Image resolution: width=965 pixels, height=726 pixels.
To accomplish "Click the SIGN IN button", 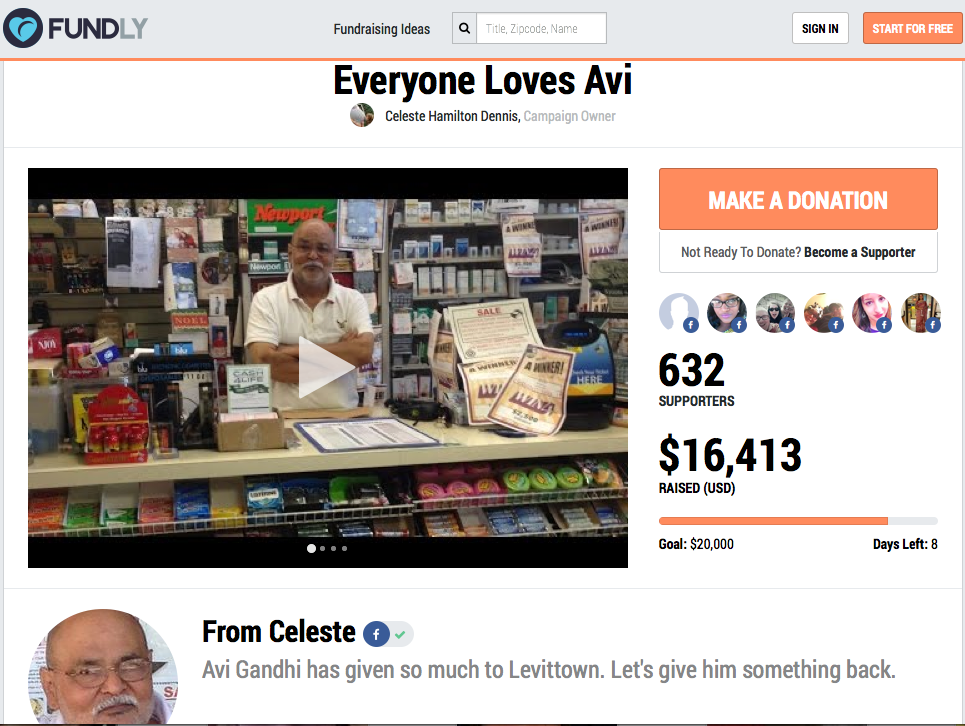I will pos(820,28).
